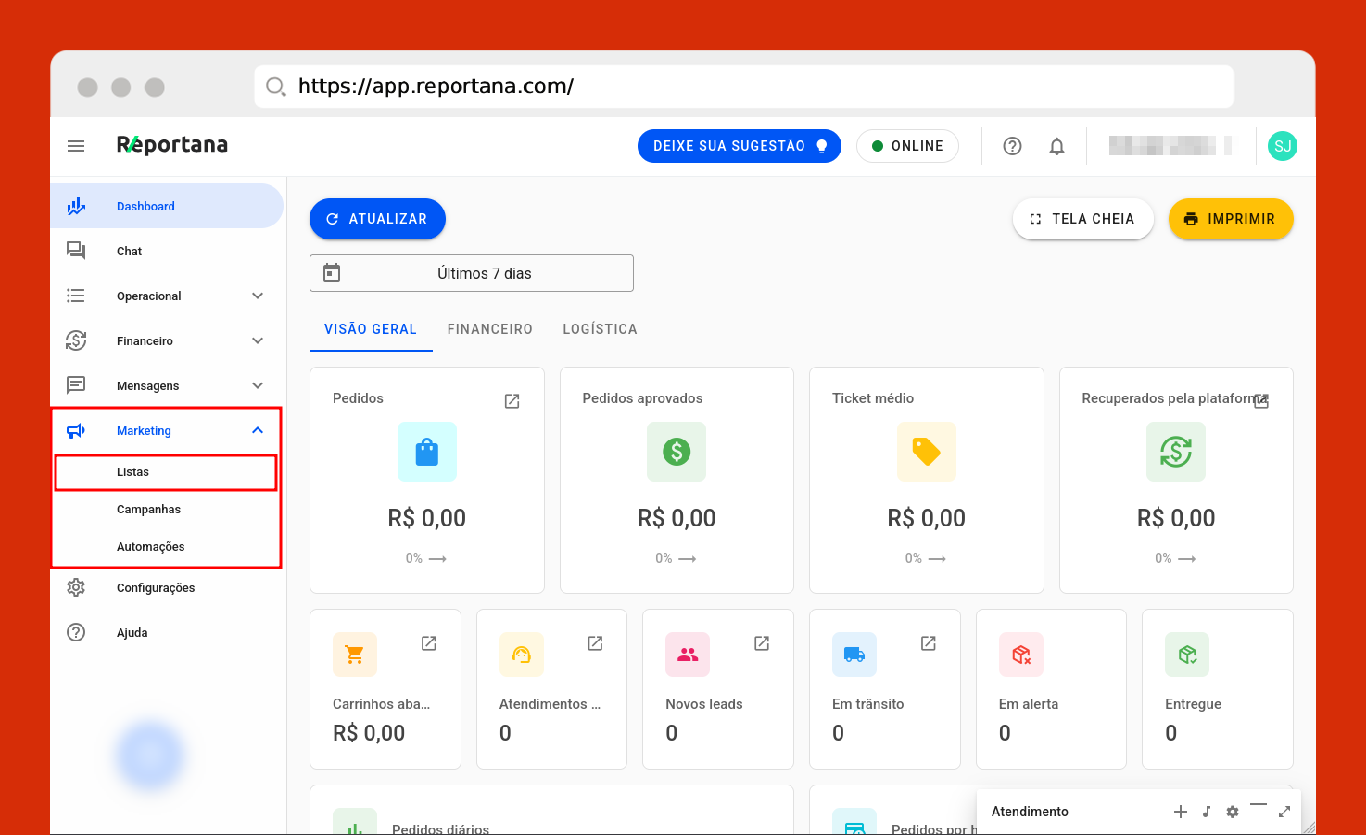
Task: Open Pedidos card external link icon
Action: (x=512, y=401)
